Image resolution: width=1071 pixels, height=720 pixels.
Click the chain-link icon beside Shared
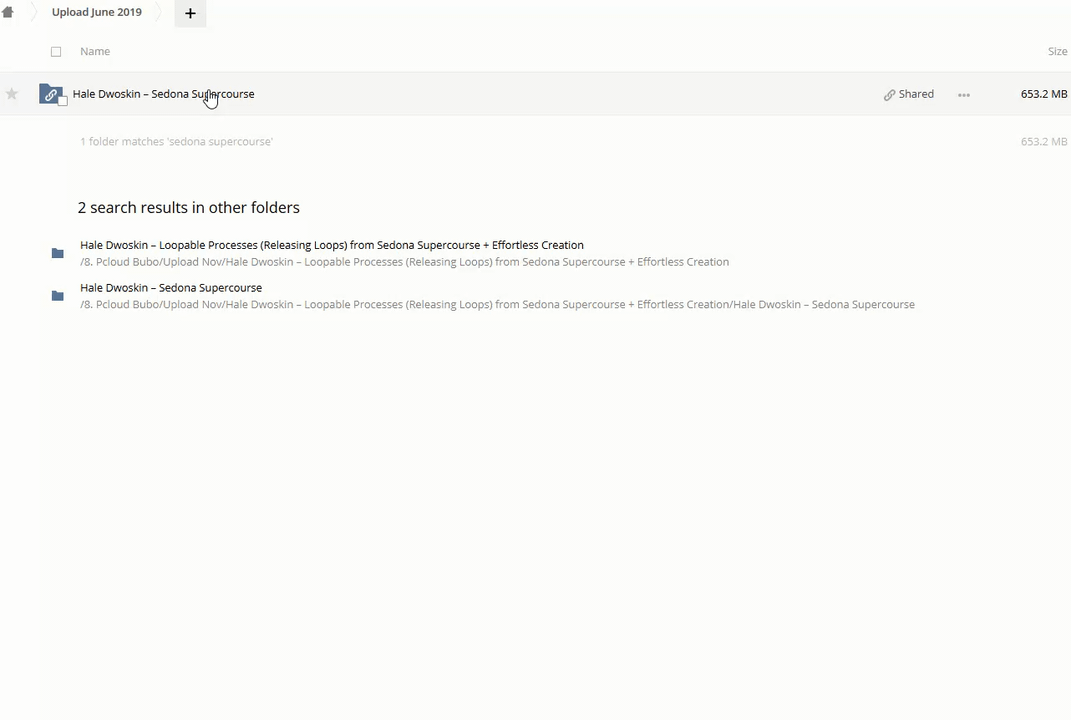(889, 95)
